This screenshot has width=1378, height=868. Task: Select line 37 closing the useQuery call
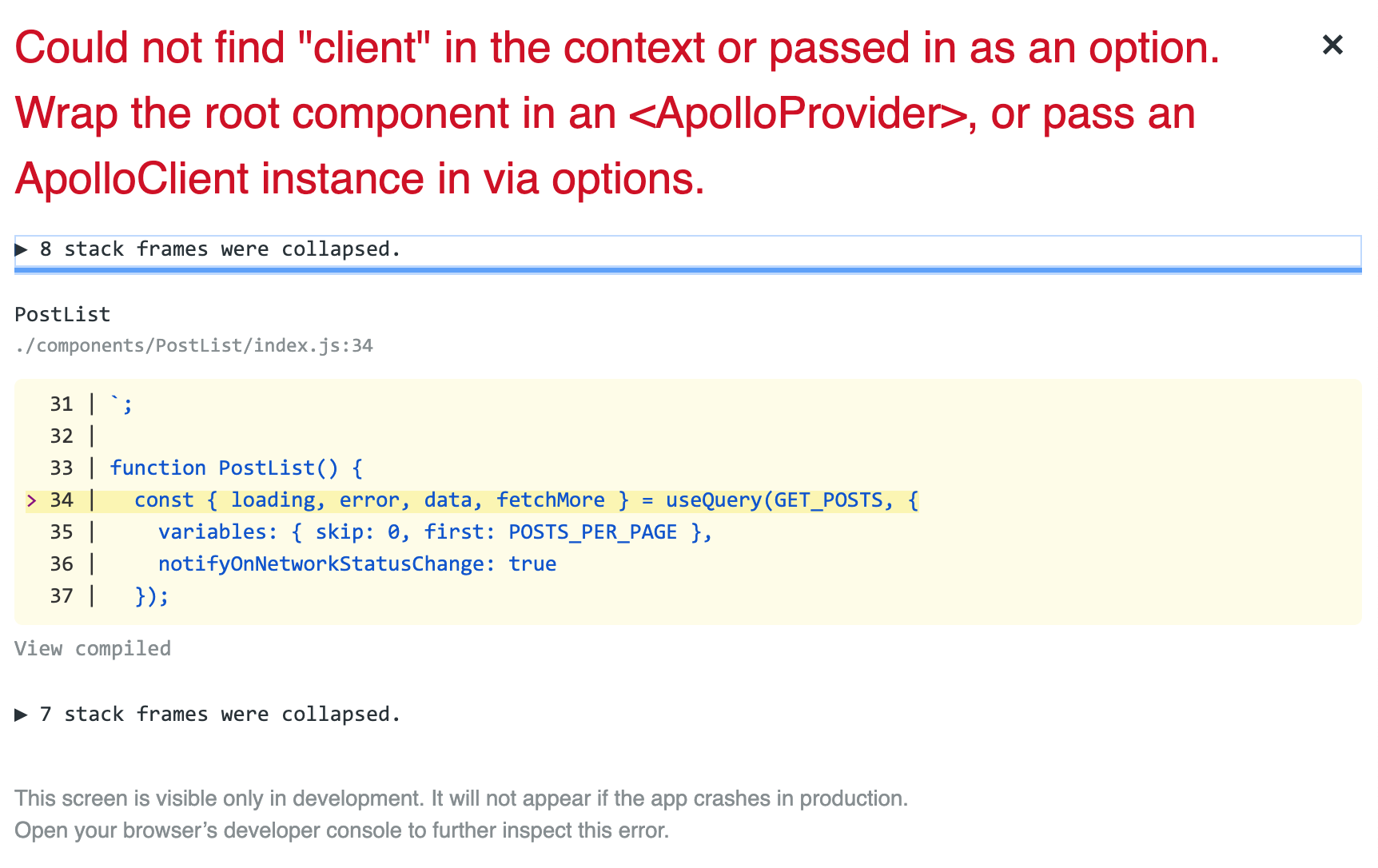point(152,595)
